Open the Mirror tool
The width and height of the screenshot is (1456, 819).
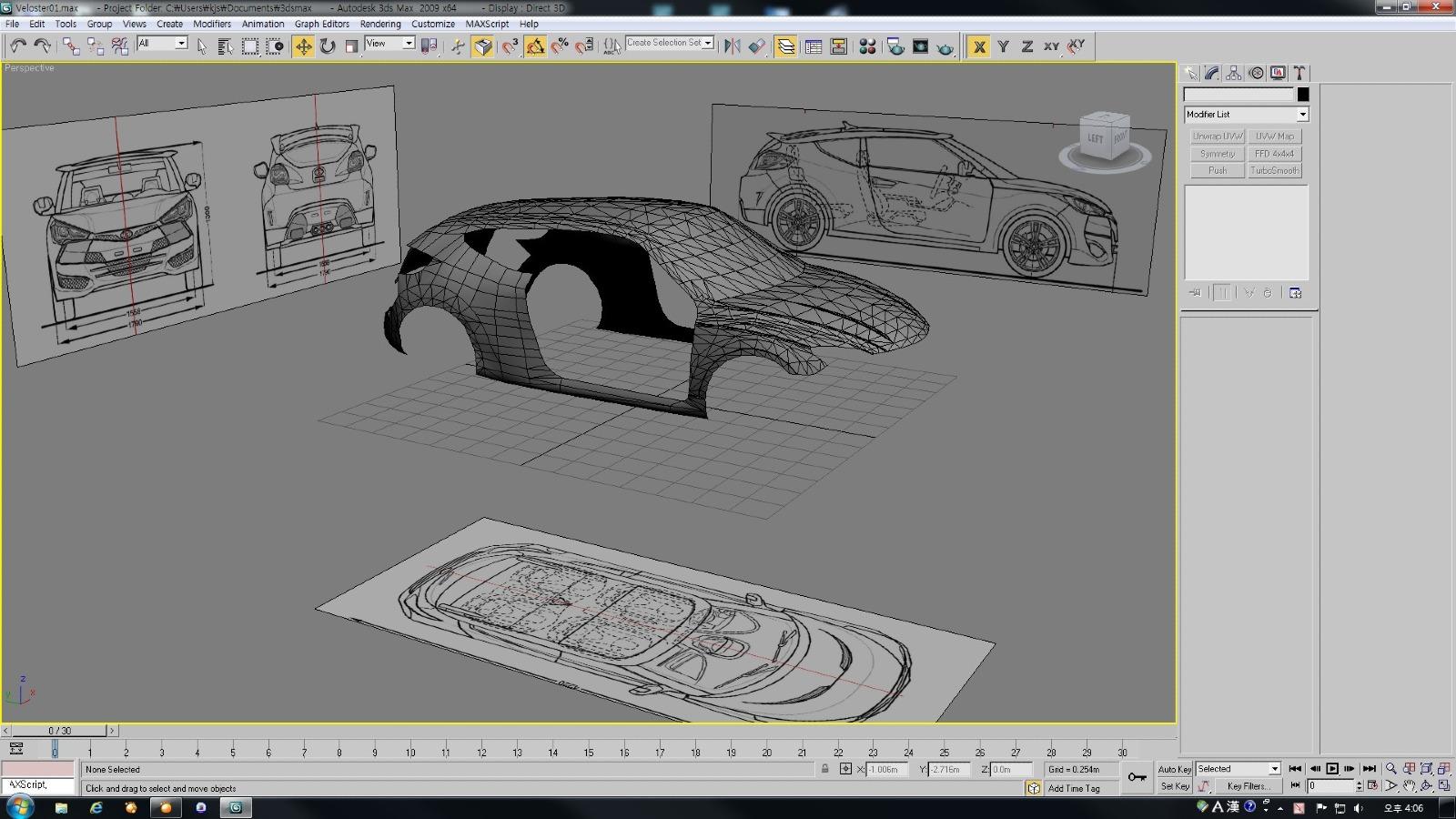(732, 46)
